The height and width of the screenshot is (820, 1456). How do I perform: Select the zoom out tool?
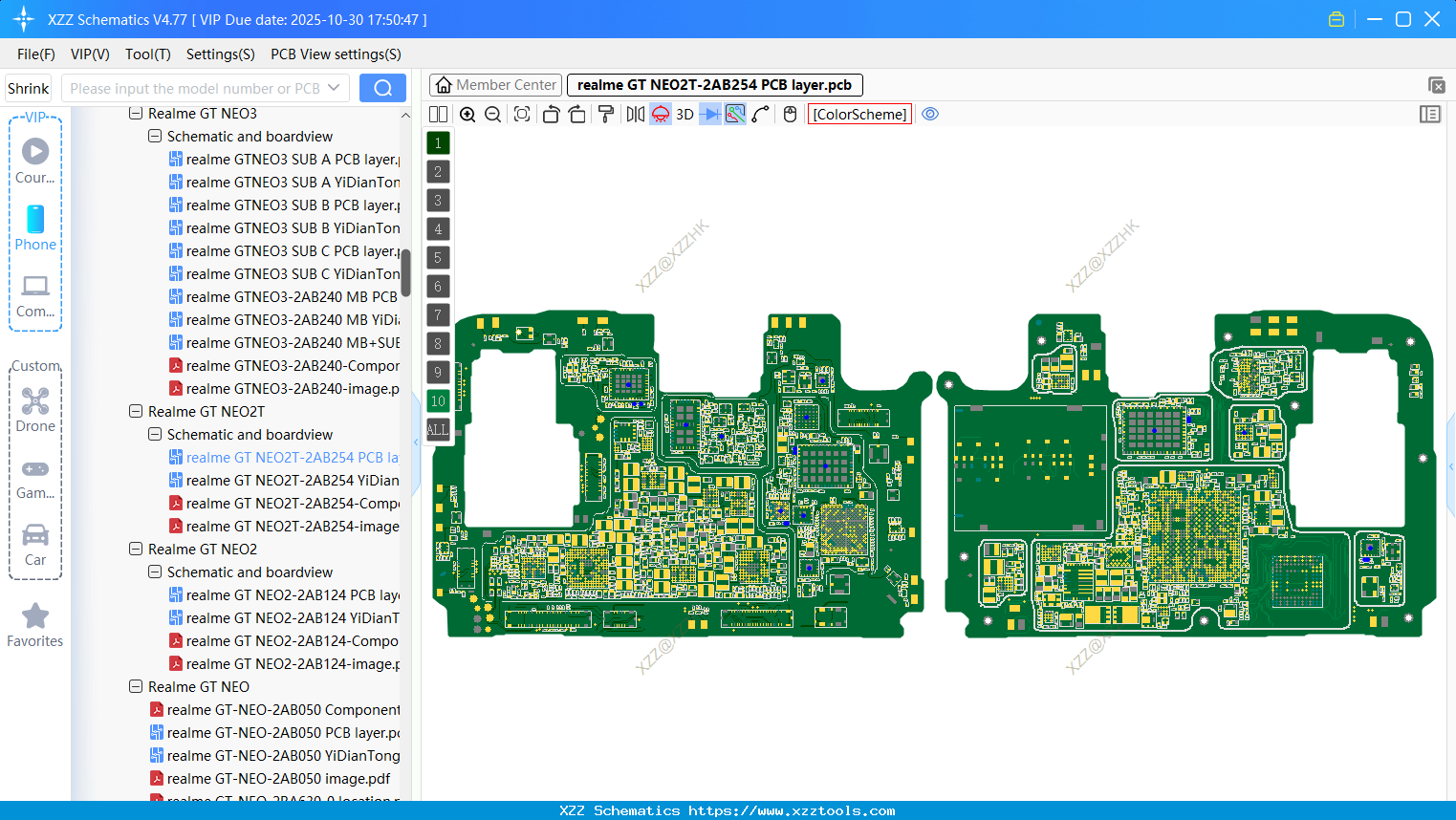(x=491, y=114)
